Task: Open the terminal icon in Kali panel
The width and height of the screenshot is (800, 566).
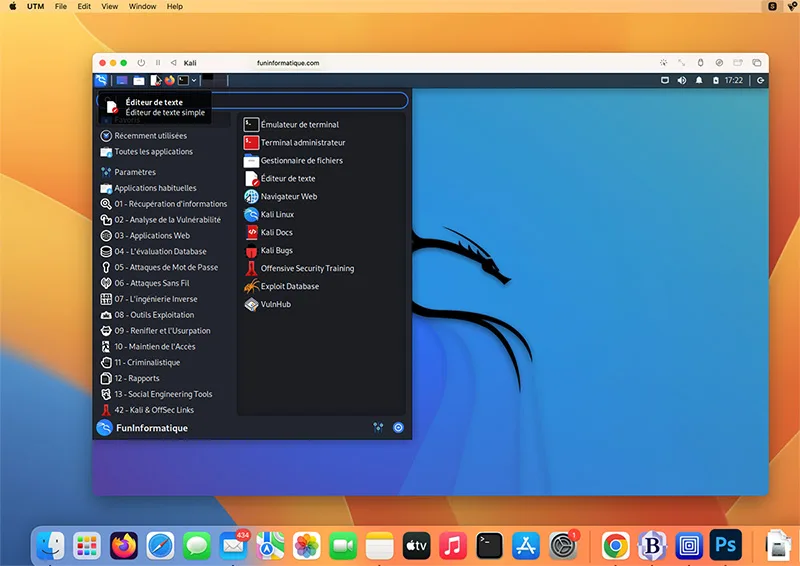Action: (x=183, y=80)
